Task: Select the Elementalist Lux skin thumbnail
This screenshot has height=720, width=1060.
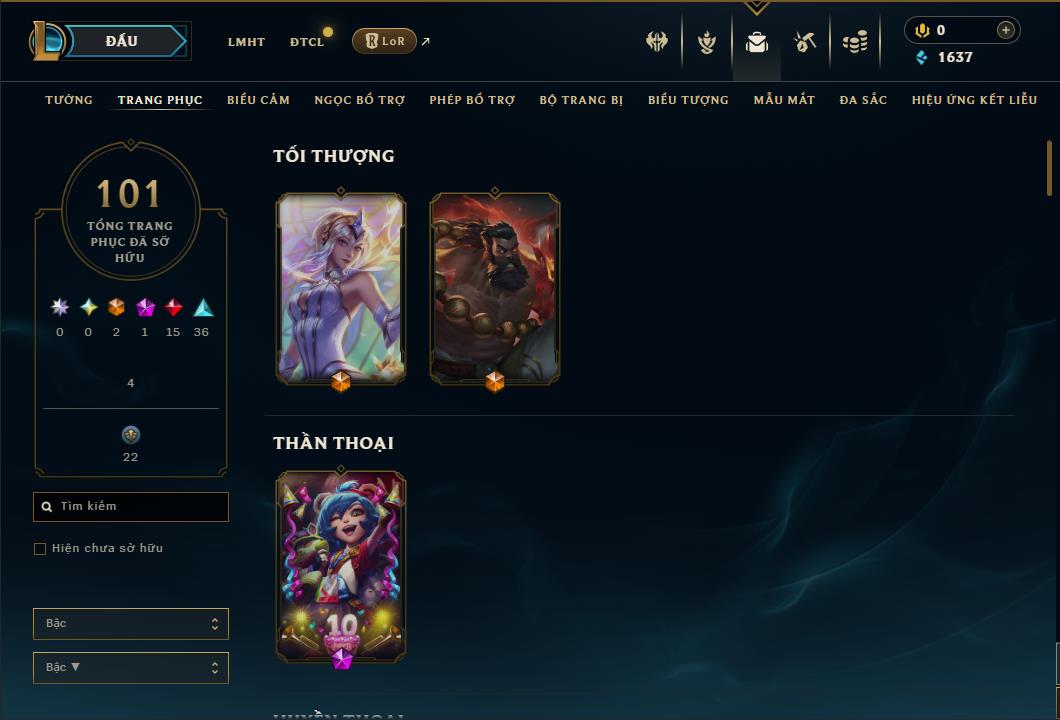Action: pos(341,289)
